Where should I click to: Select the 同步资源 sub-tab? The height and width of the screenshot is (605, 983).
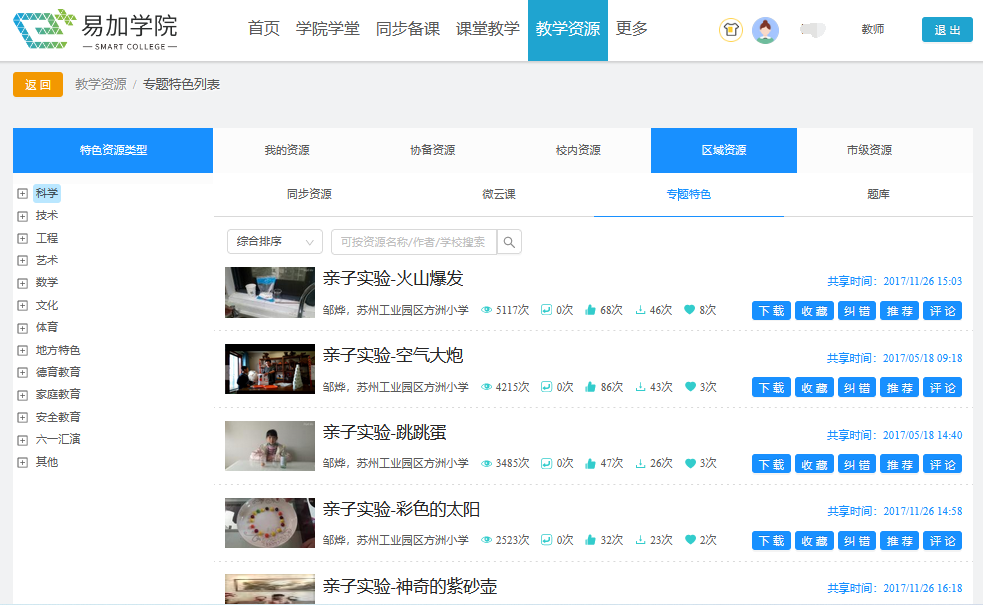click(x=309, y=194)
